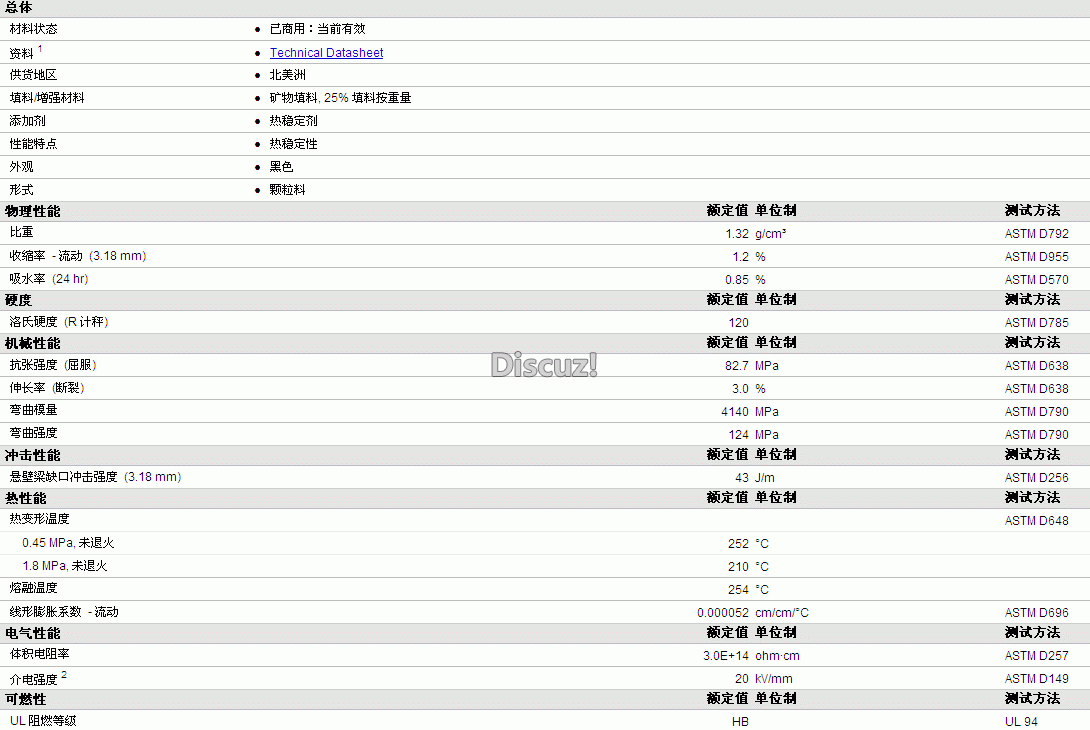1090x730 pixels.
Task: Click the 0.85 water absorption value
Action: pyautogui.click(x=737, y=280)
